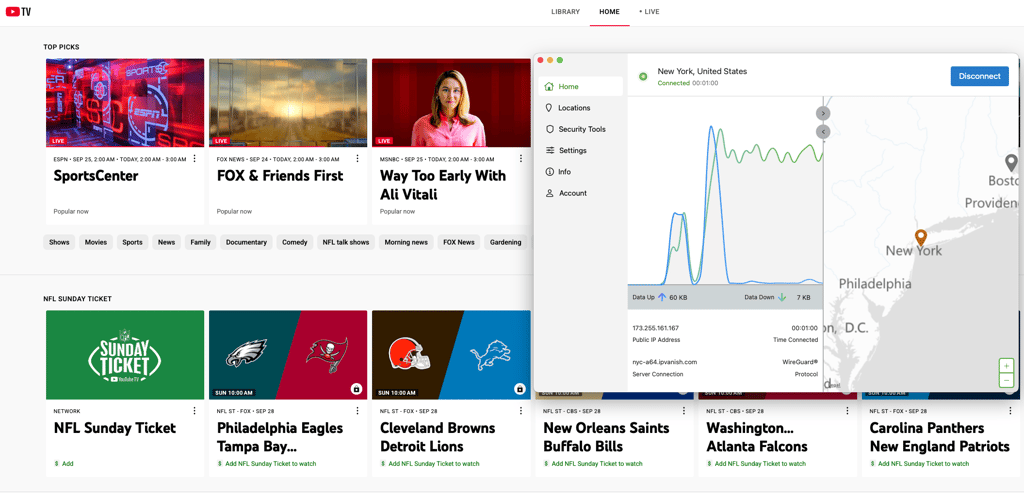Viewport: 1024px width, 493px height.
Task: Open Security Tools in IPVanish sidebar
Action: [x=580, y=129]
